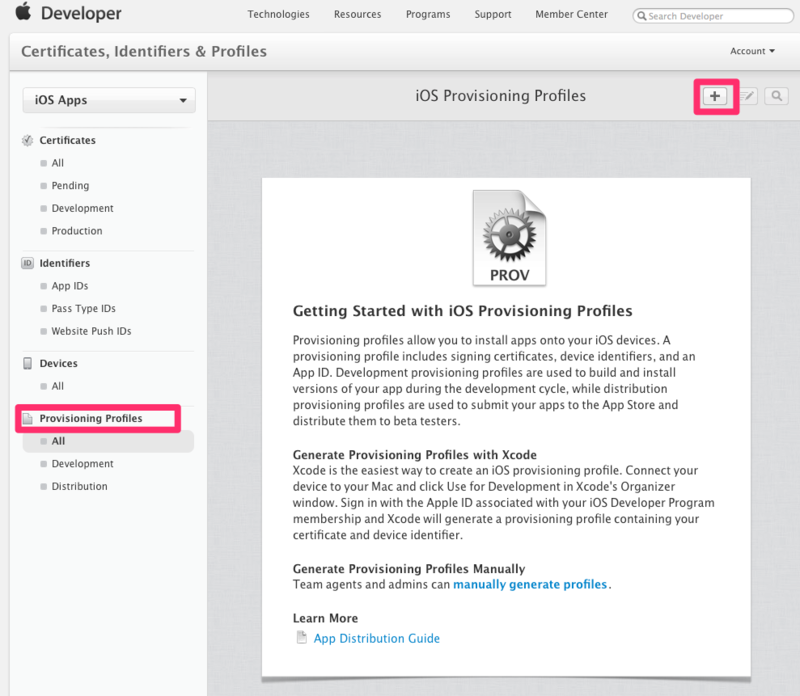800x696 pixels.
Task: Click the Provisioning Profiles document icon
Action: (28, 418)
